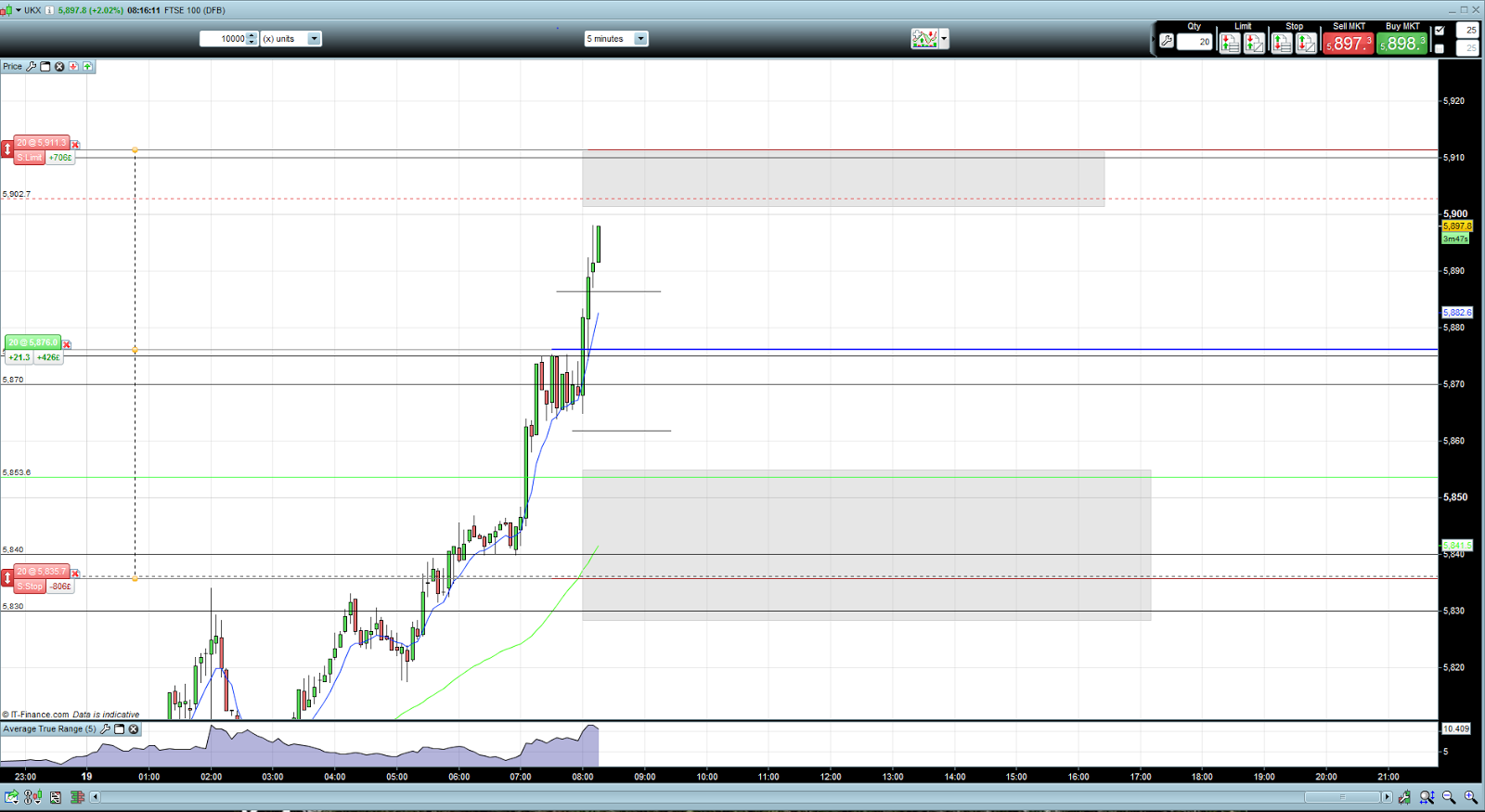This screenshot has width=1485, height=812.
Task: Open dropdown arrow beside indicators icon
Action: pyautogui.click(x=944, y=40)
